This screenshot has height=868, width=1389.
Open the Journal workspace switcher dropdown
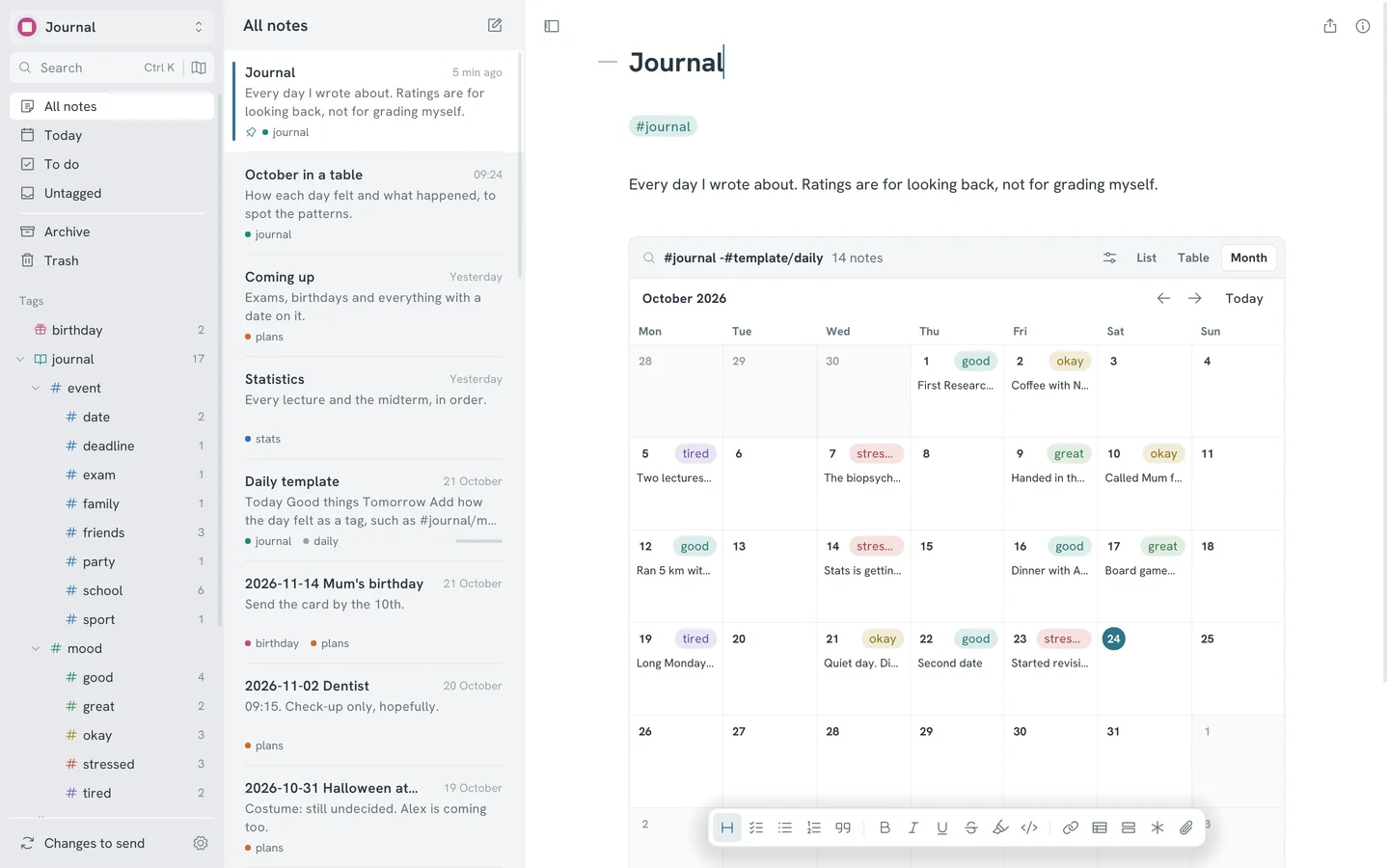point(112,27)
